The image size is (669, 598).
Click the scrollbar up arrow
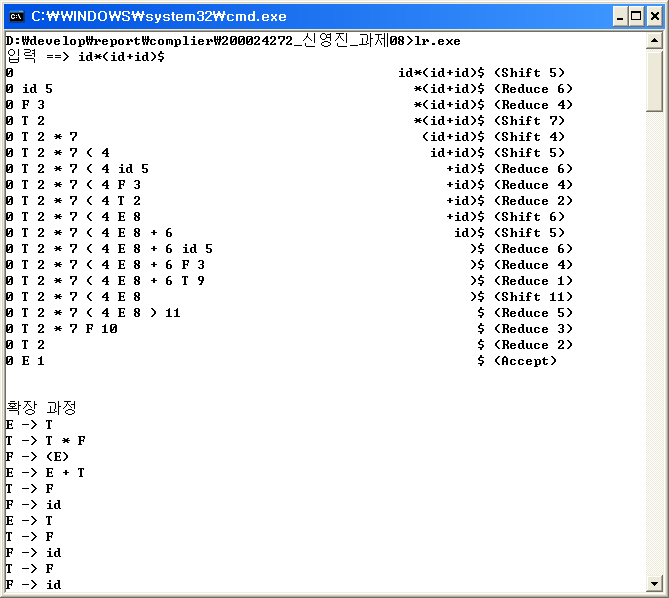(654, 41)
